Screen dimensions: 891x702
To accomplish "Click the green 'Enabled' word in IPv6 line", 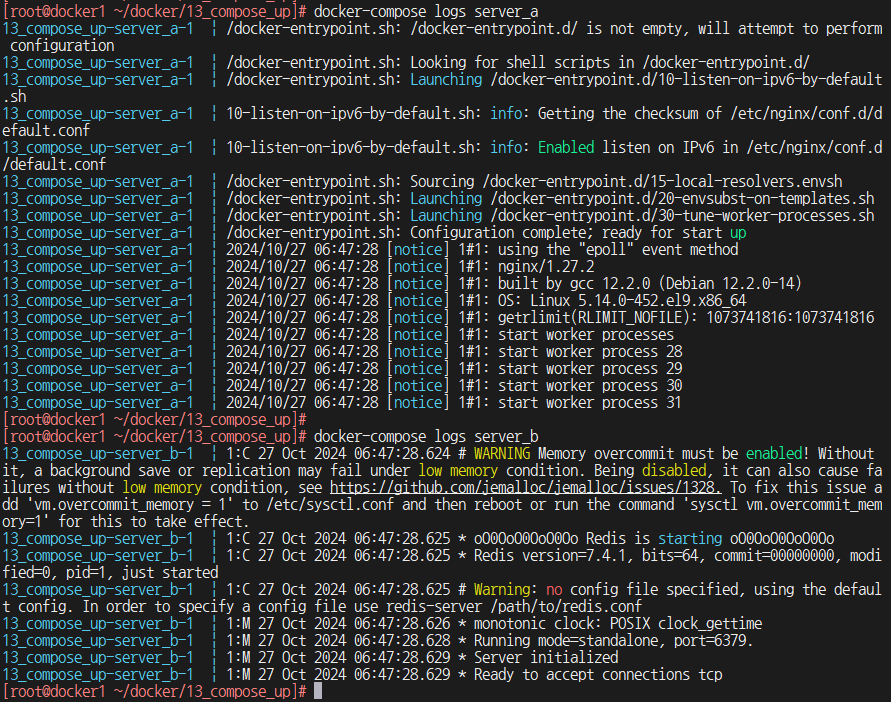I will 566,148.
